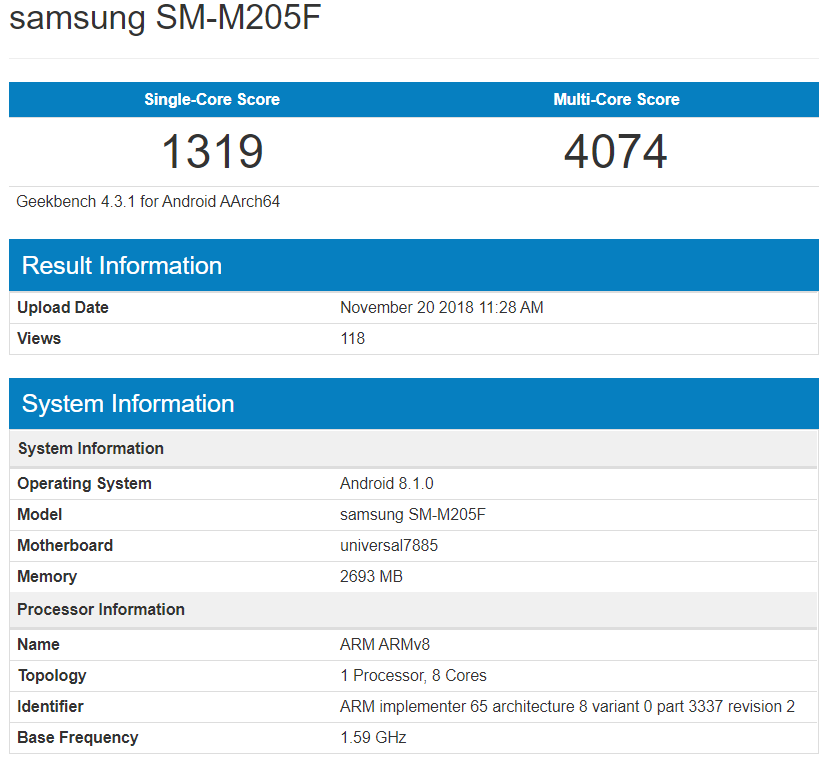Click the Multi-Core Score header

tap(616, 99)
